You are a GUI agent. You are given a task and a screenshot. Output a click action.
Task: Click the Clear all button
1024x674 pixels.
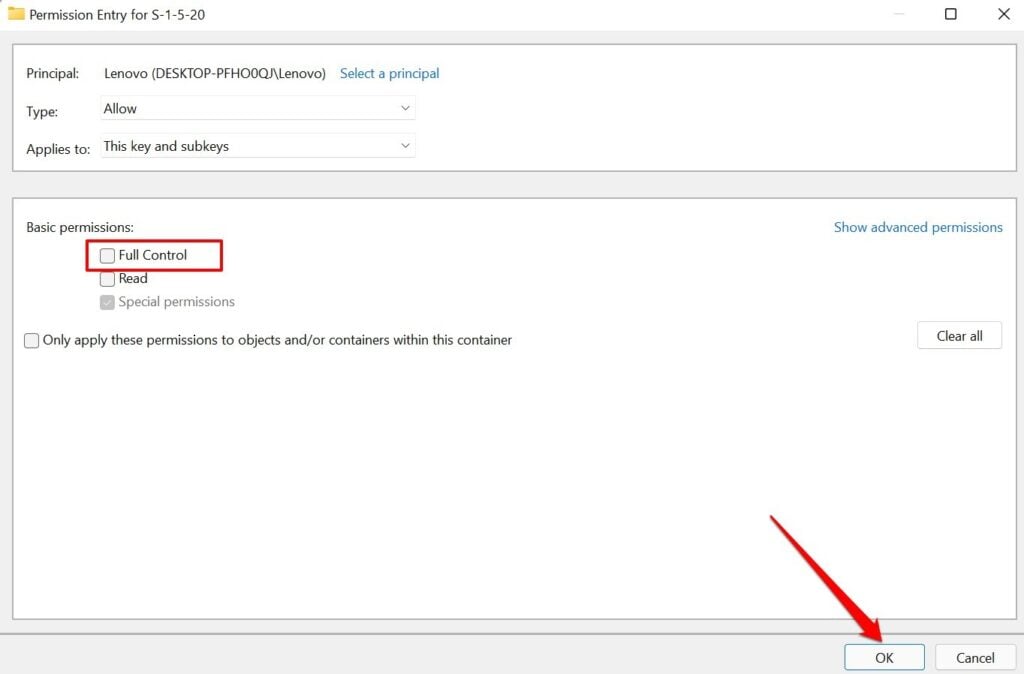959,336
